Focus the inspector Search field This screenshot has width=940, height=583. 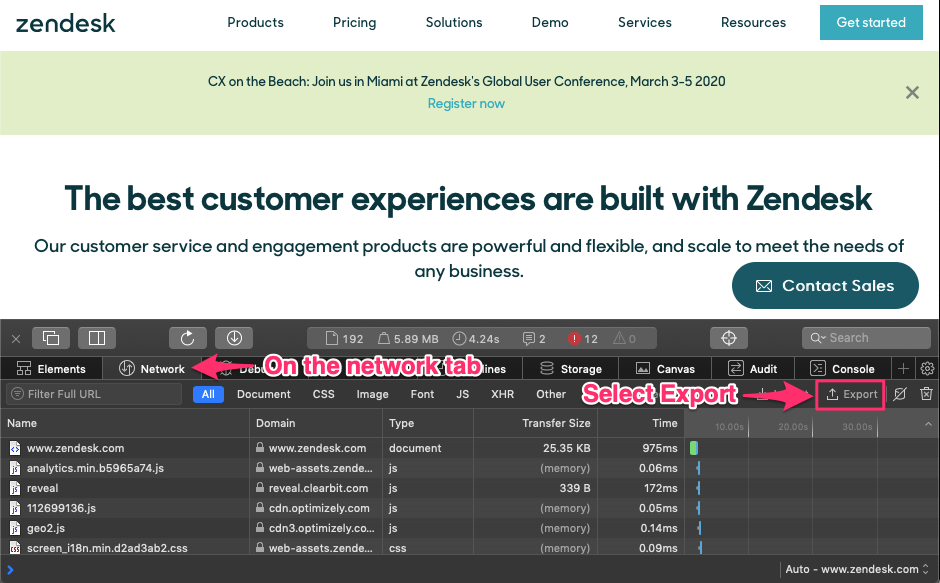(x=866, y=338)
